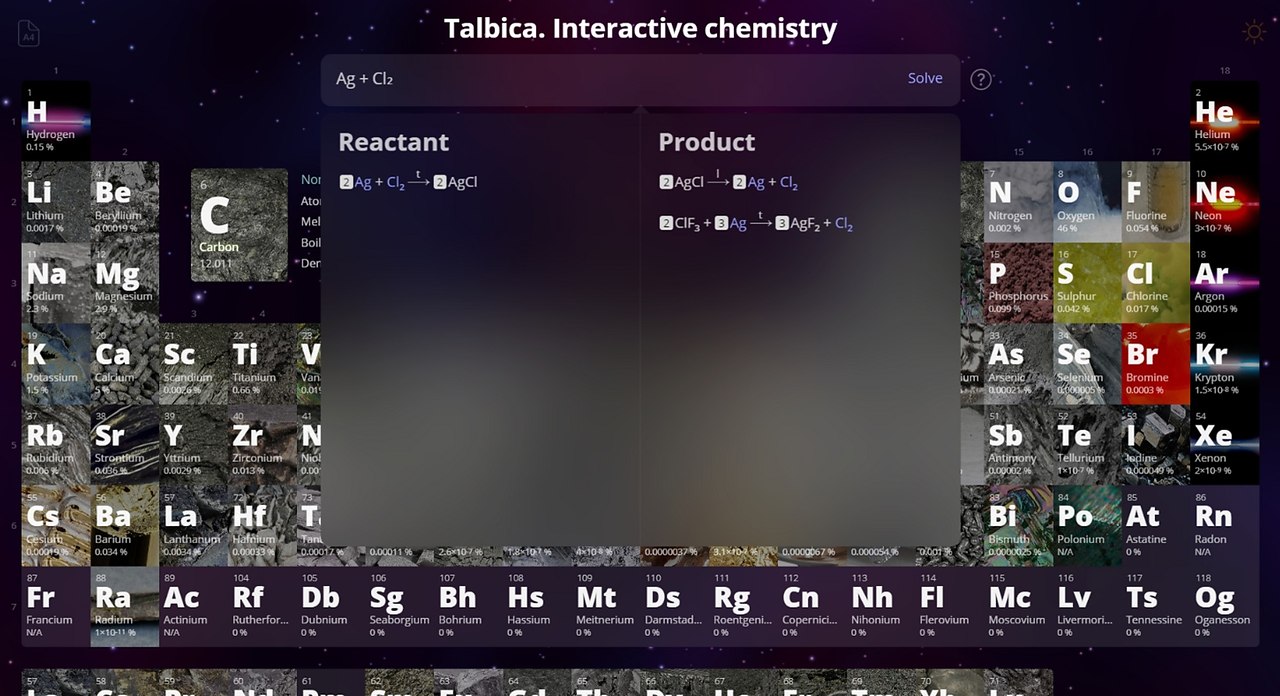Click the Polonium element tile
The height and width of the screenshot is (696, 1280).
1086,526
